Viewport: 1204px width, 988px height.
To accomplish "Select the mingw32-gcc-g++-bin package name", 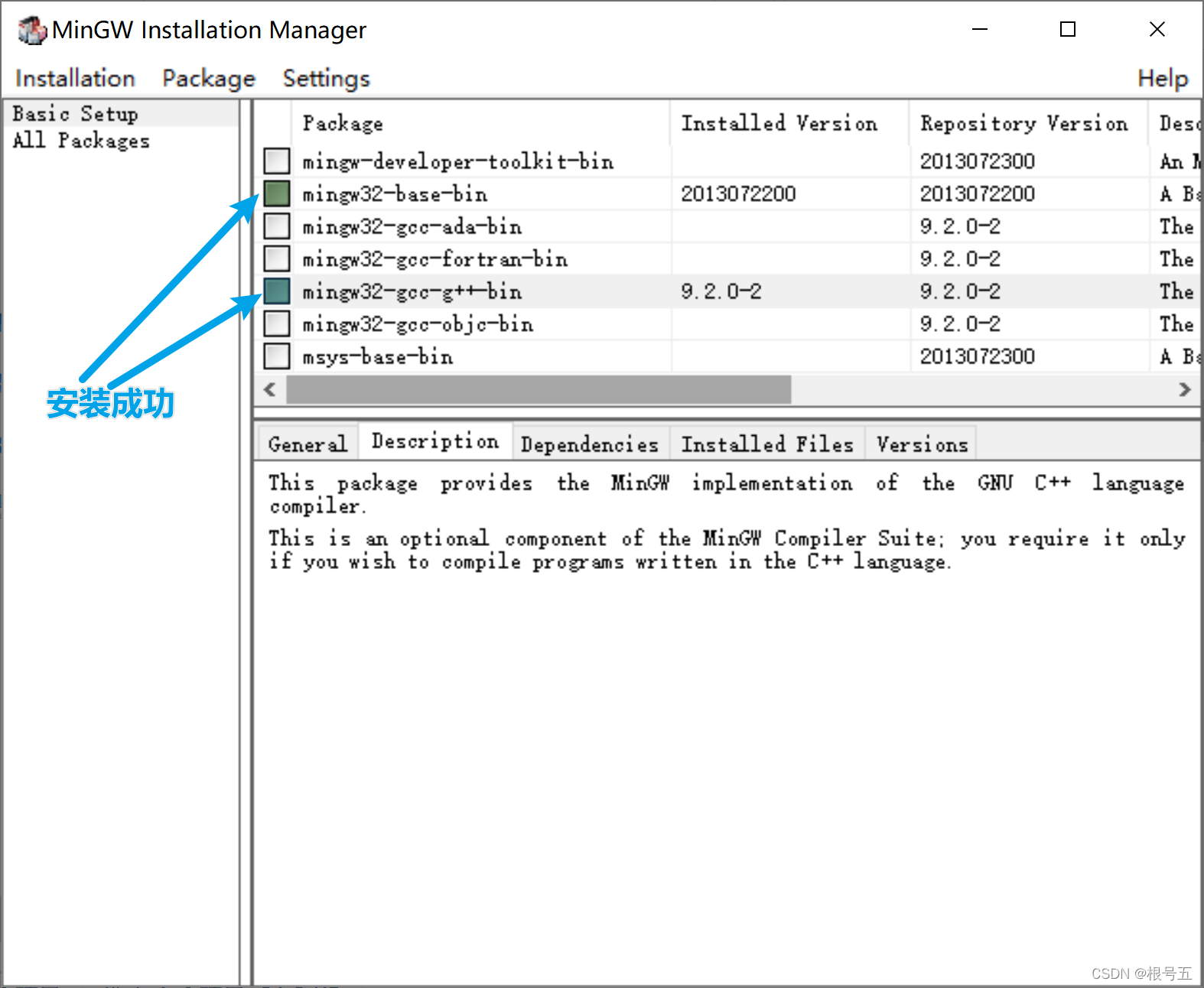I will click(412, 291).
